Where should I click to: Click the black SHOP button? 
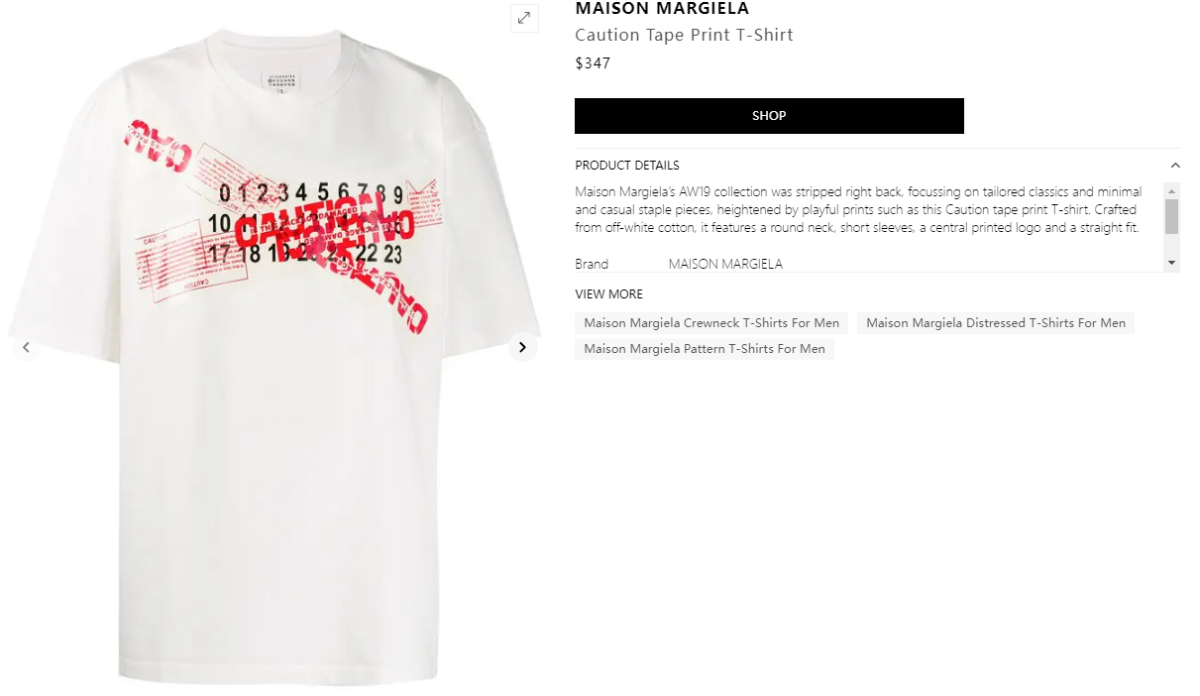769,116
